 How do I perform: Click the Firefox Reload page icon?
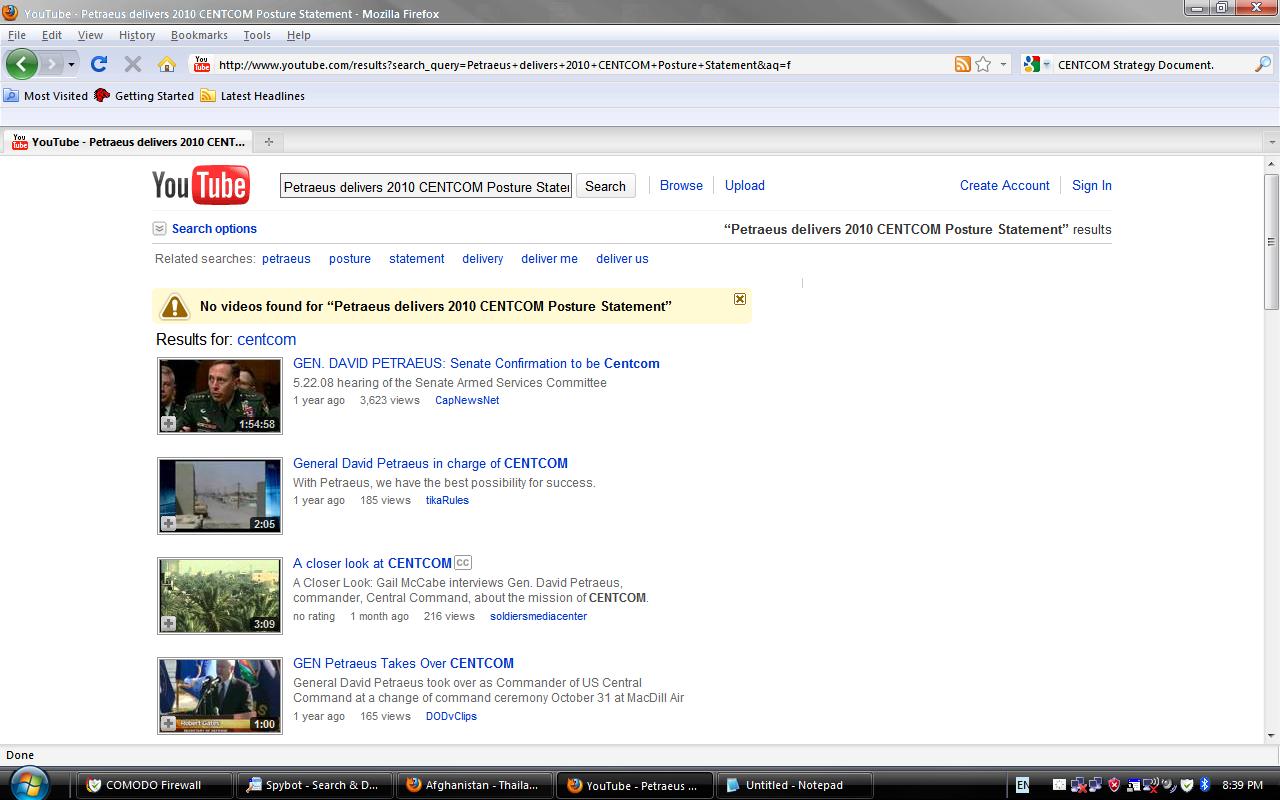click(x=98, y=64)
